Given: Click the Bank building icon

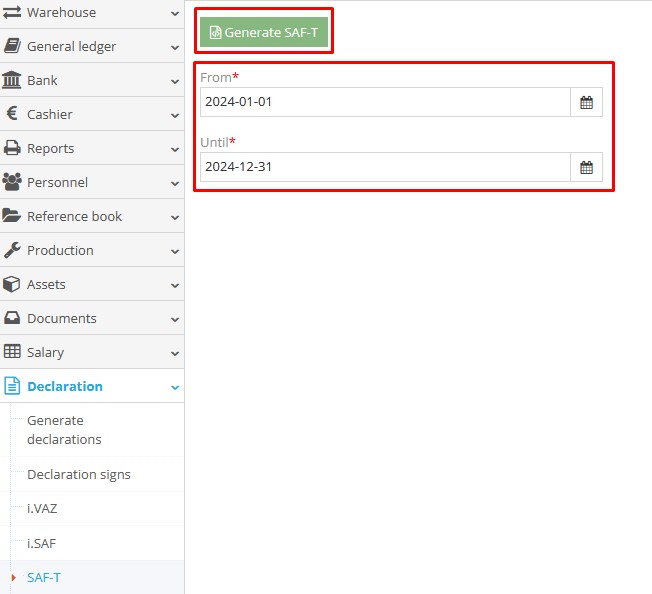Looking at the screenshot, I should 12,80.
